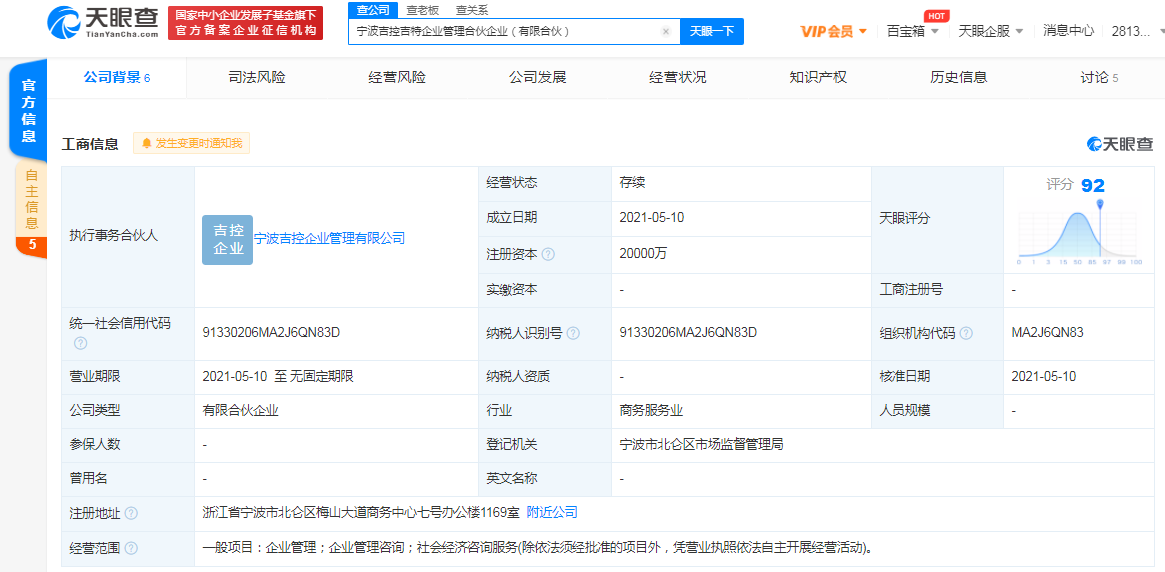Switch to the 历史信息 tab
1165x572 pixels.
pyautogui.click(x=958, y=77)
